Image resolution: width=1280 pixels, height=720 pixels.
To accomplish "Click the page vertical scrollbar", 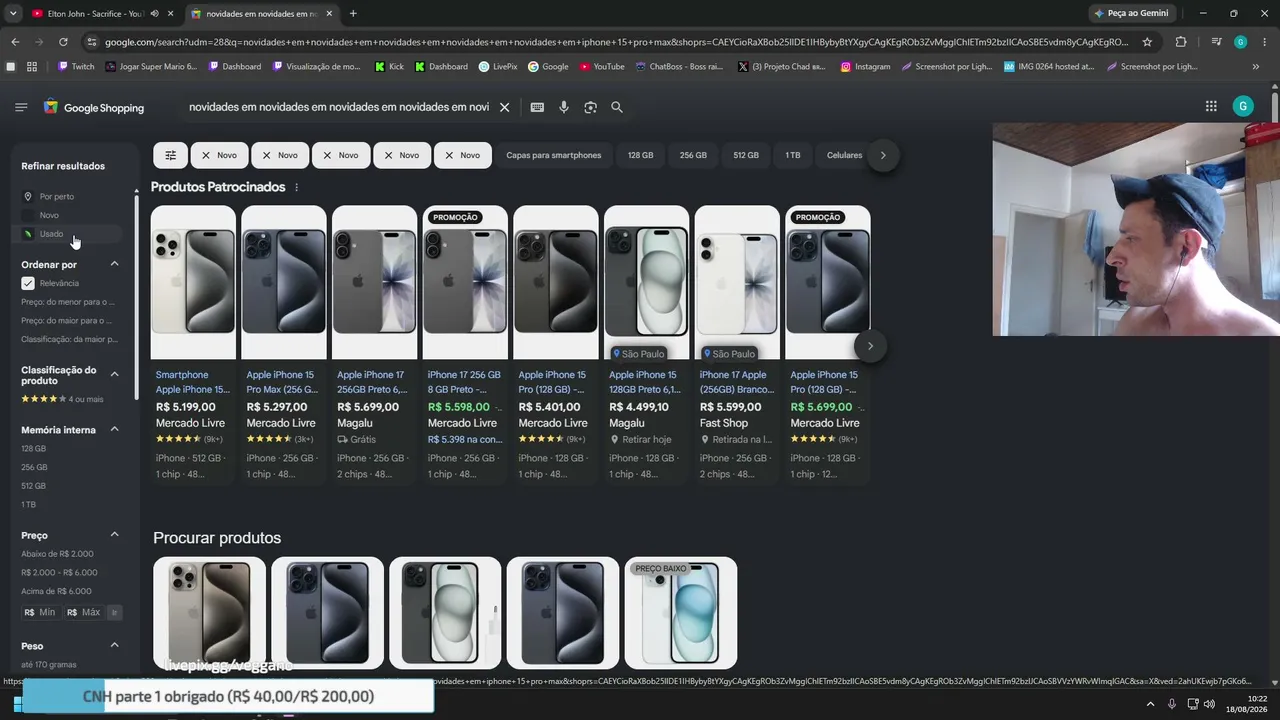I will click(x=1275, y=105).
